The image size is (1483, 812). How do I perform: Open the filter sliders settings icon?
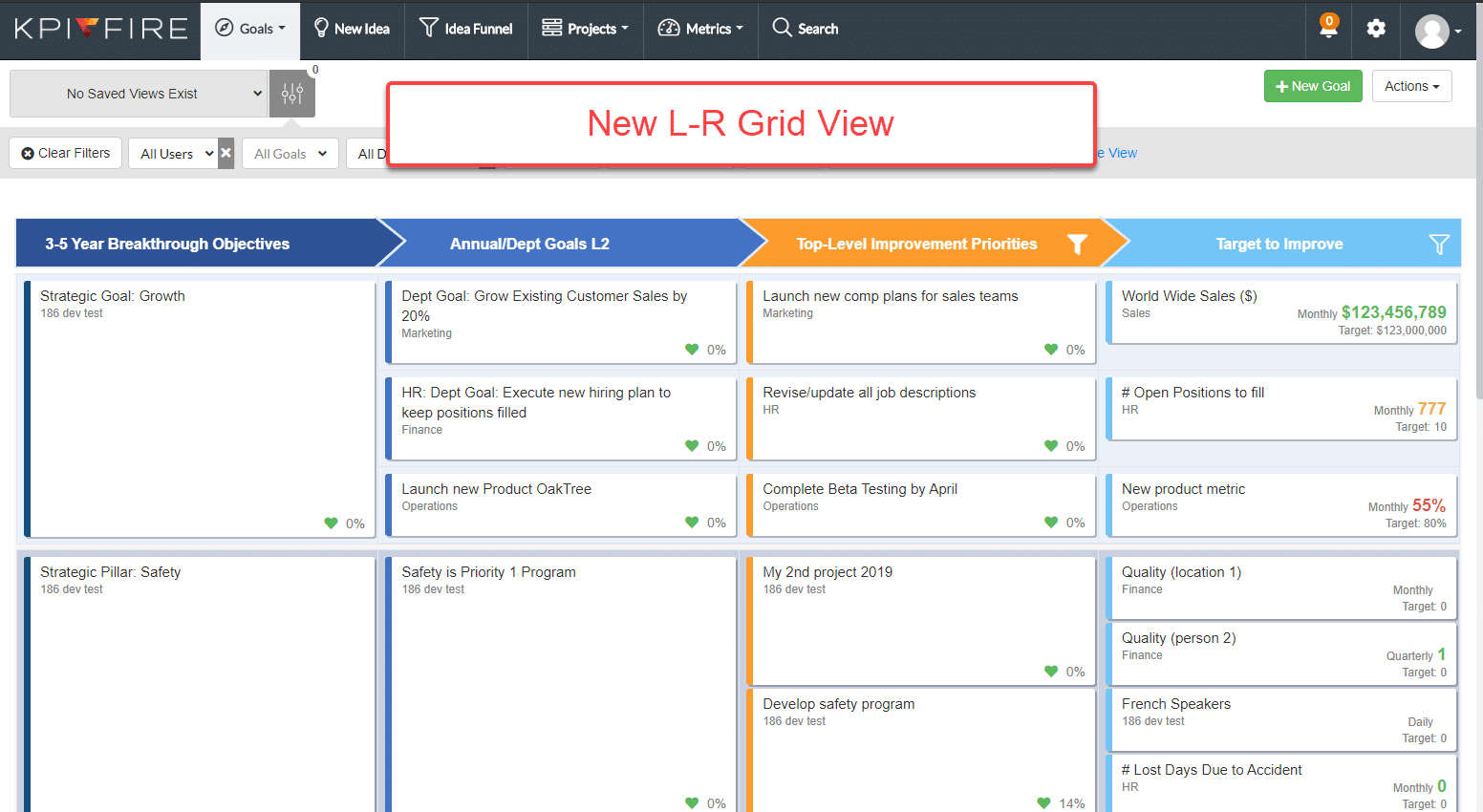(x=292, y=94)
